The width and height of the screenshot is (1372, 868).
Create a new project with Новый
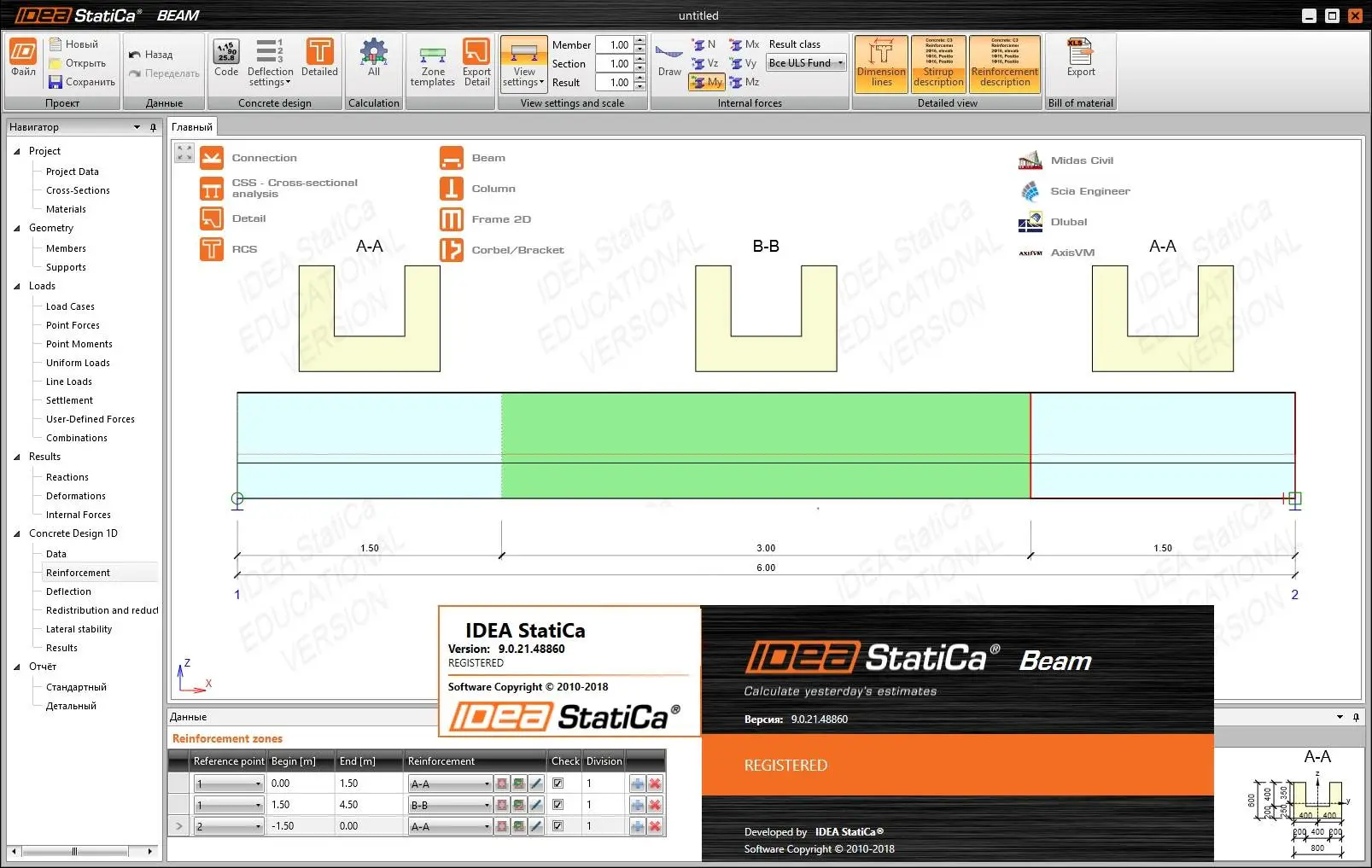(73, 44)
